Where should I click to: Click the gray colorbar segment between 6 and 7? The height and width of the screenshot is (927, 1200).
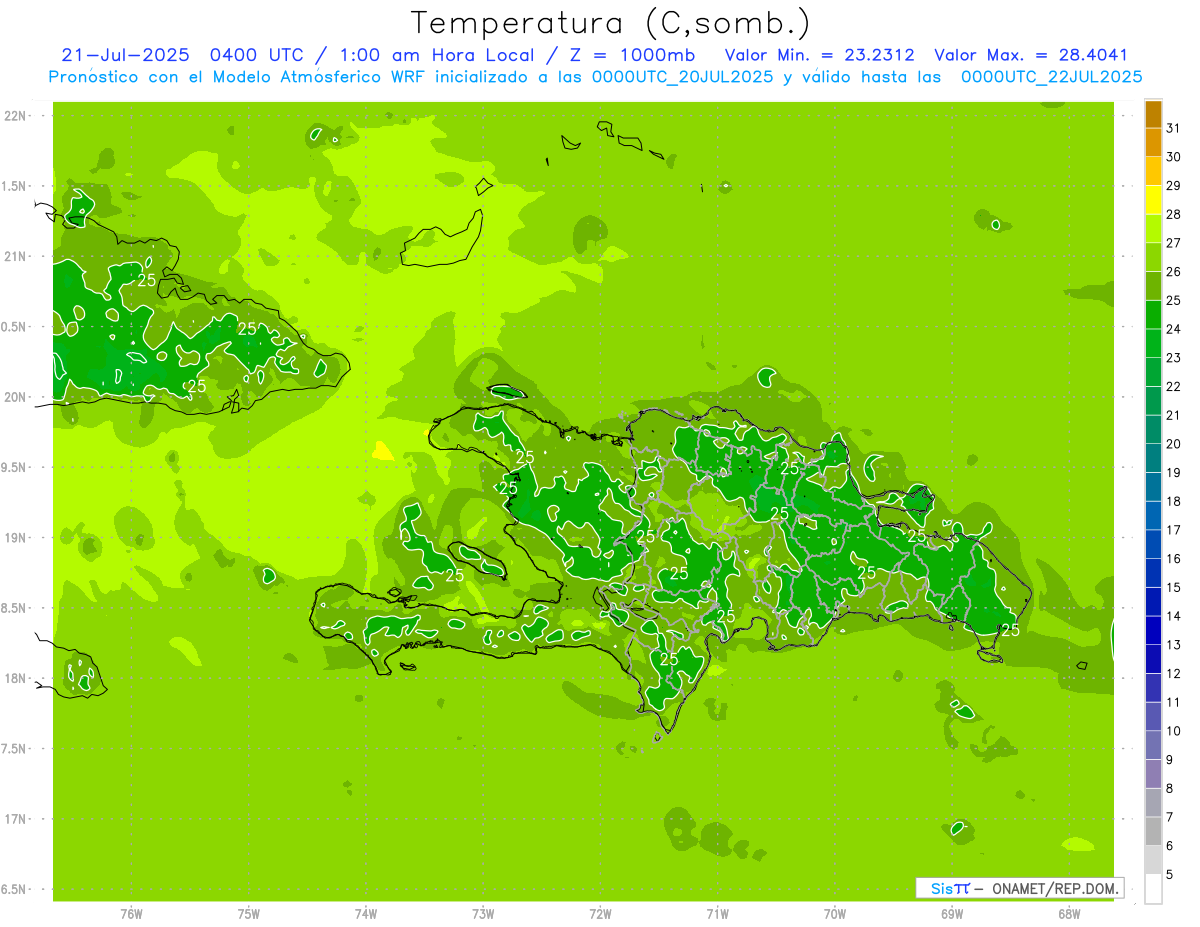(1153, 832)
